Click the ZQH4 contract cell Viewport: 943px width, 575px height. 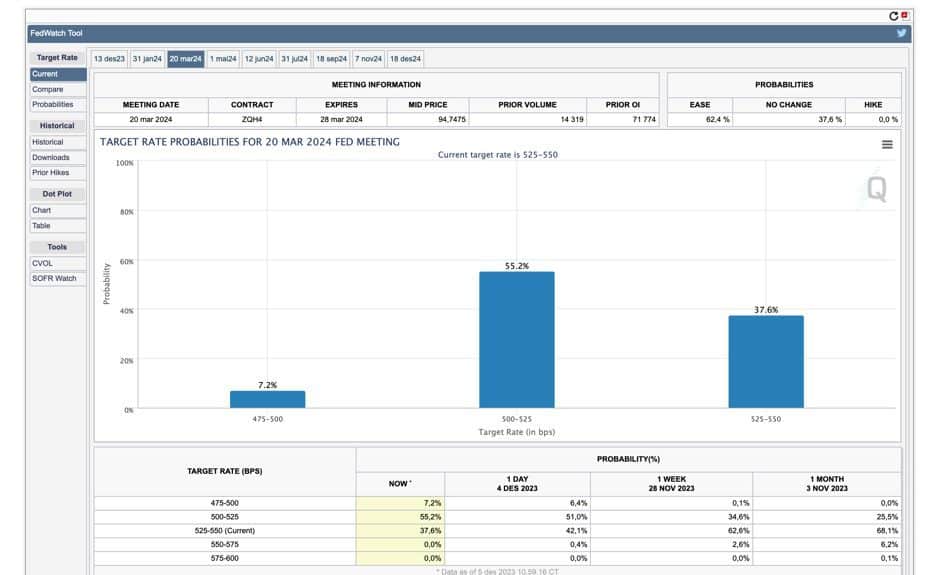pyautogui.click(x=252, y=120)
